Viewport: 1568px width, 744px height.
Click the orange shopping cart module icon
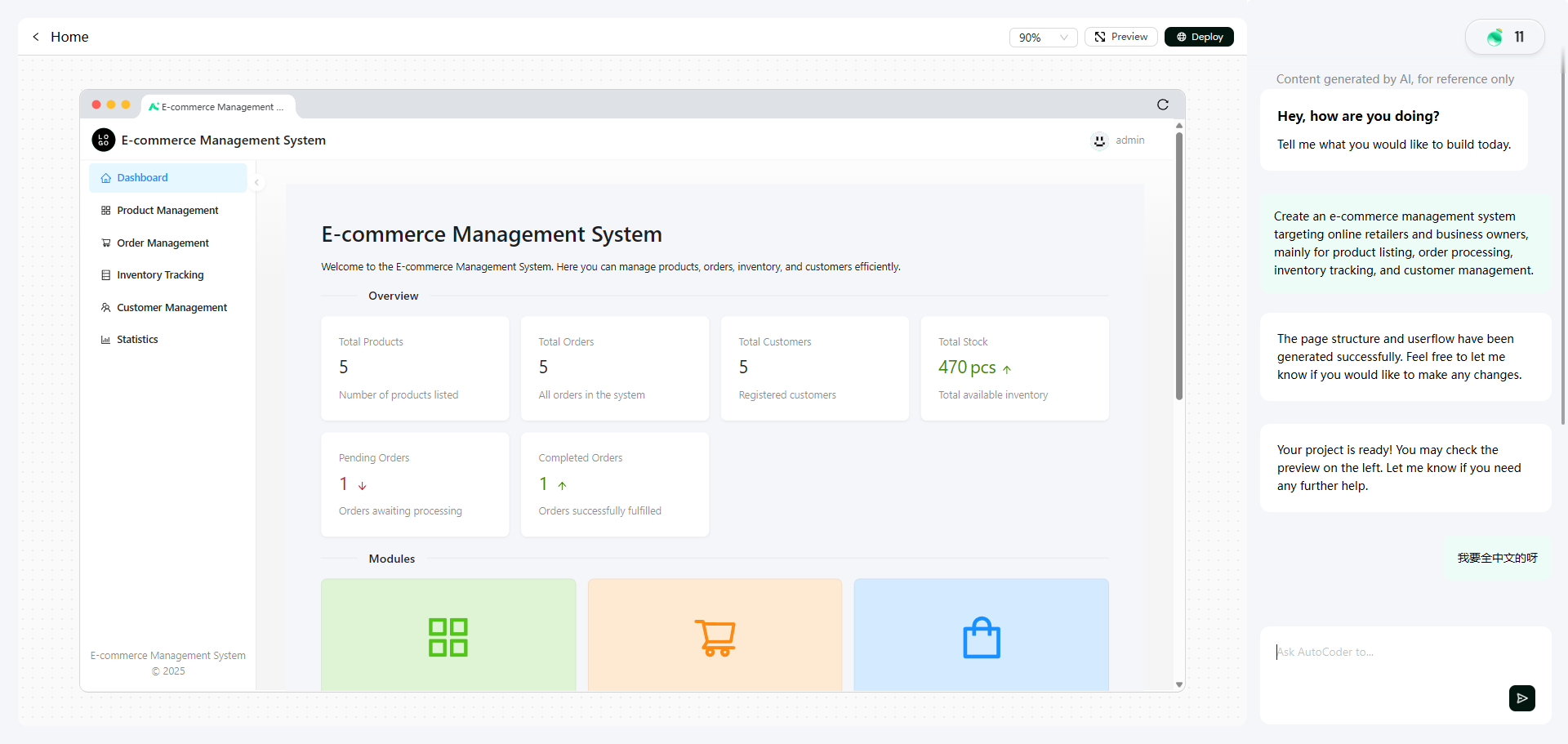click(x=715, y=638)
